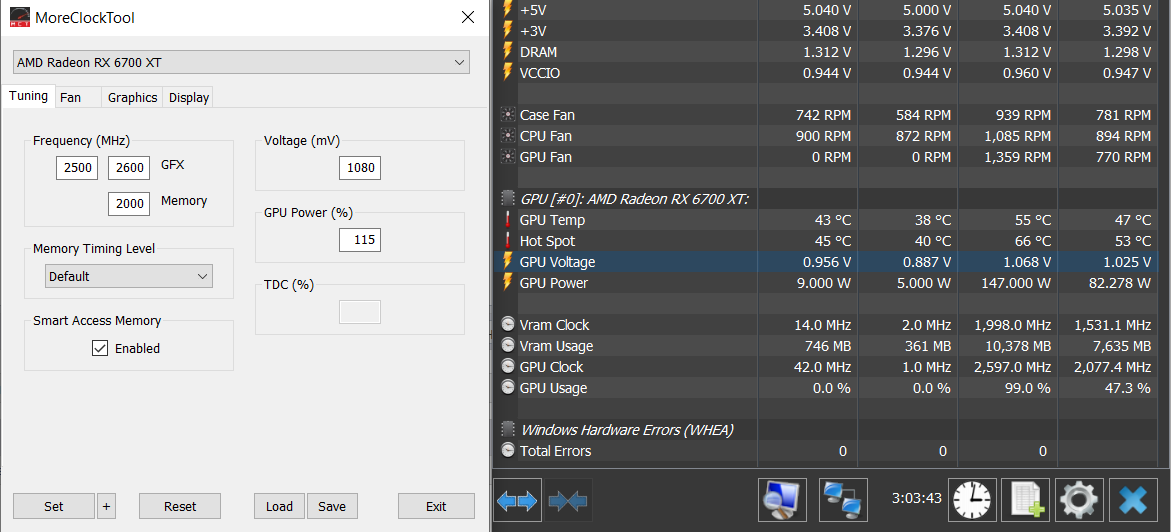Click lightning icon beside GPU Voltage

pyautogui.click(x=508, y=262)
